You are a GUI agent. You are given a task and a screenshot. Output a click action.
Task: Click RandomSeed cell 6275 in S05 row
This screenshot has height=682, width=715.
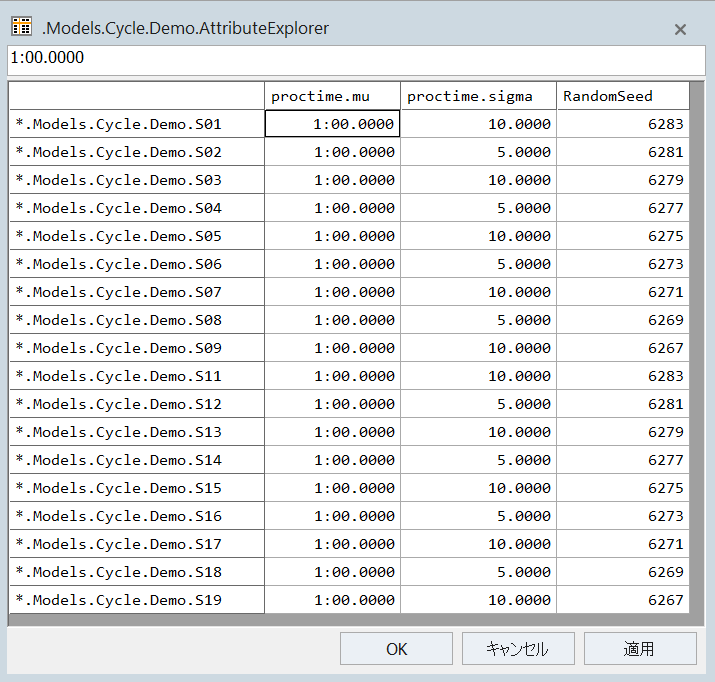click(623, 236)
